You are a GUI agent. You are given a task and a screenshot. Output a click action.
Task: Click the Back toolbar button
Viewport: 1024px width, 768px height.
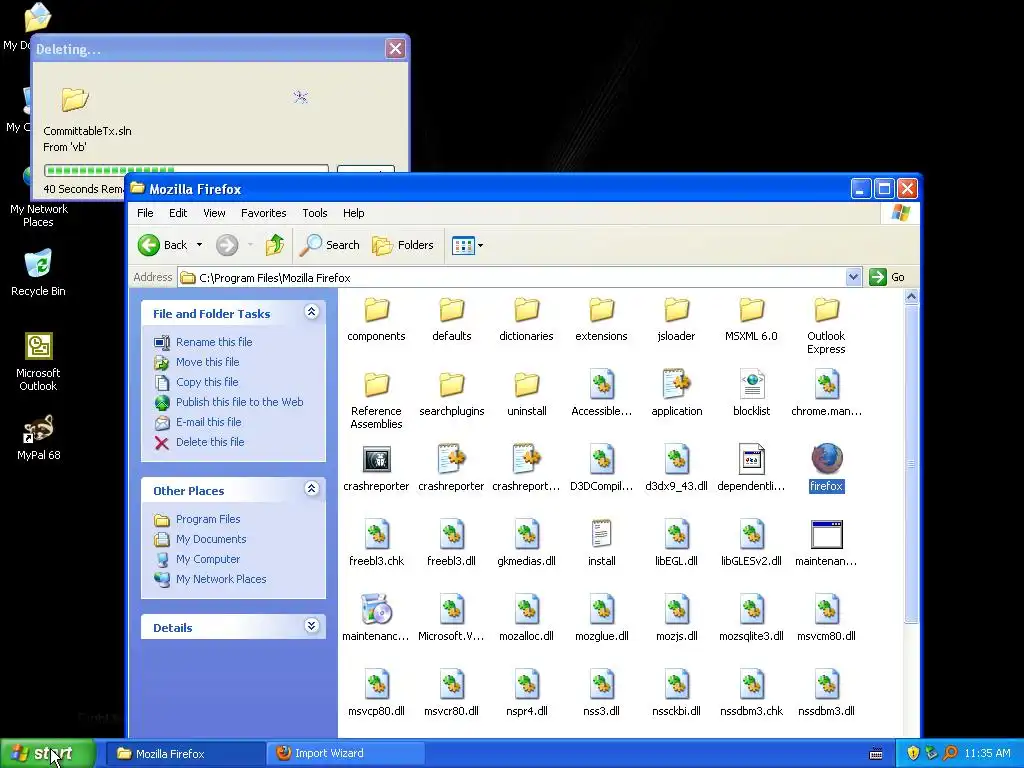pyautogui.click(x=163, y=245)
